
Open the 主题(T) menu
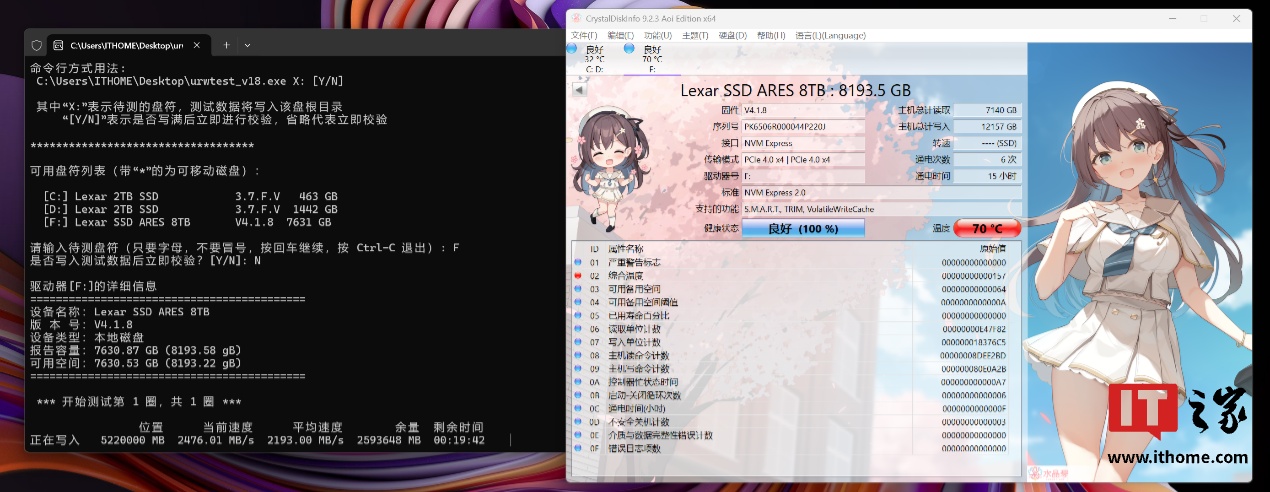click(695, 35)
